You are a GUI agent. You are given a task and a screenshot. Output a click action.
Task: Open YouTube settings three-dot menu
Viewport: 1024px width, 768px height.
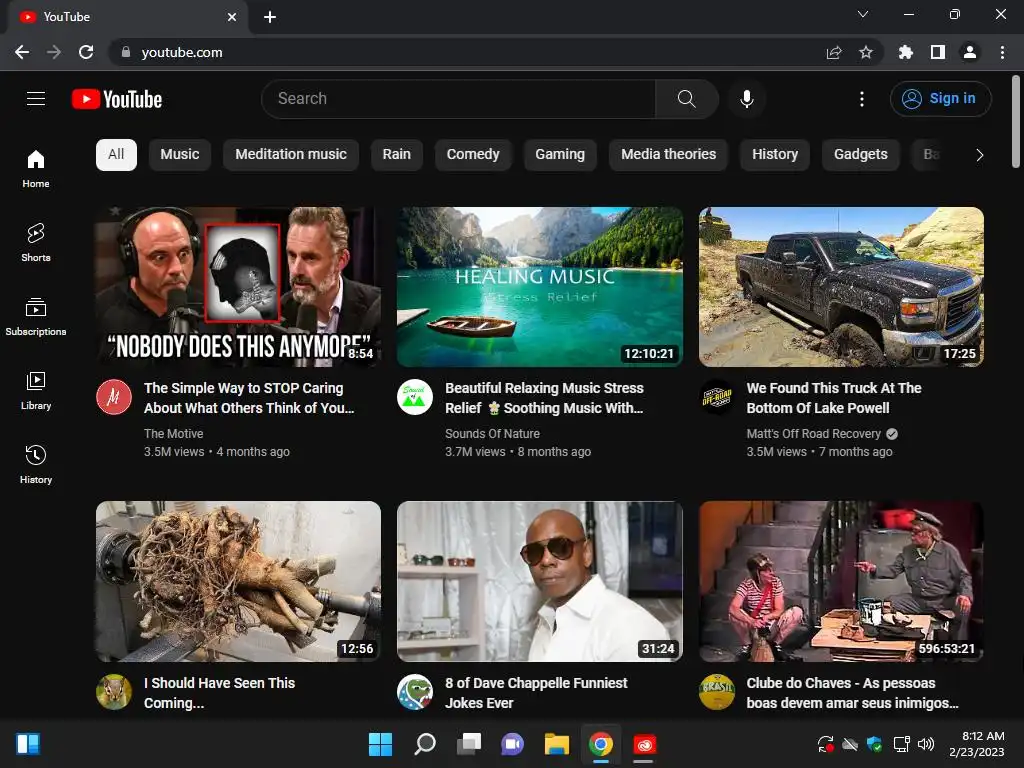(861, 99)
